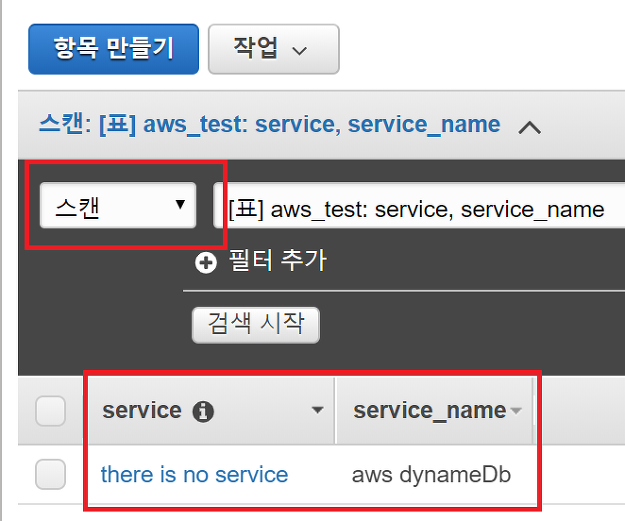Toggle the select-all header checkbox

50,411
